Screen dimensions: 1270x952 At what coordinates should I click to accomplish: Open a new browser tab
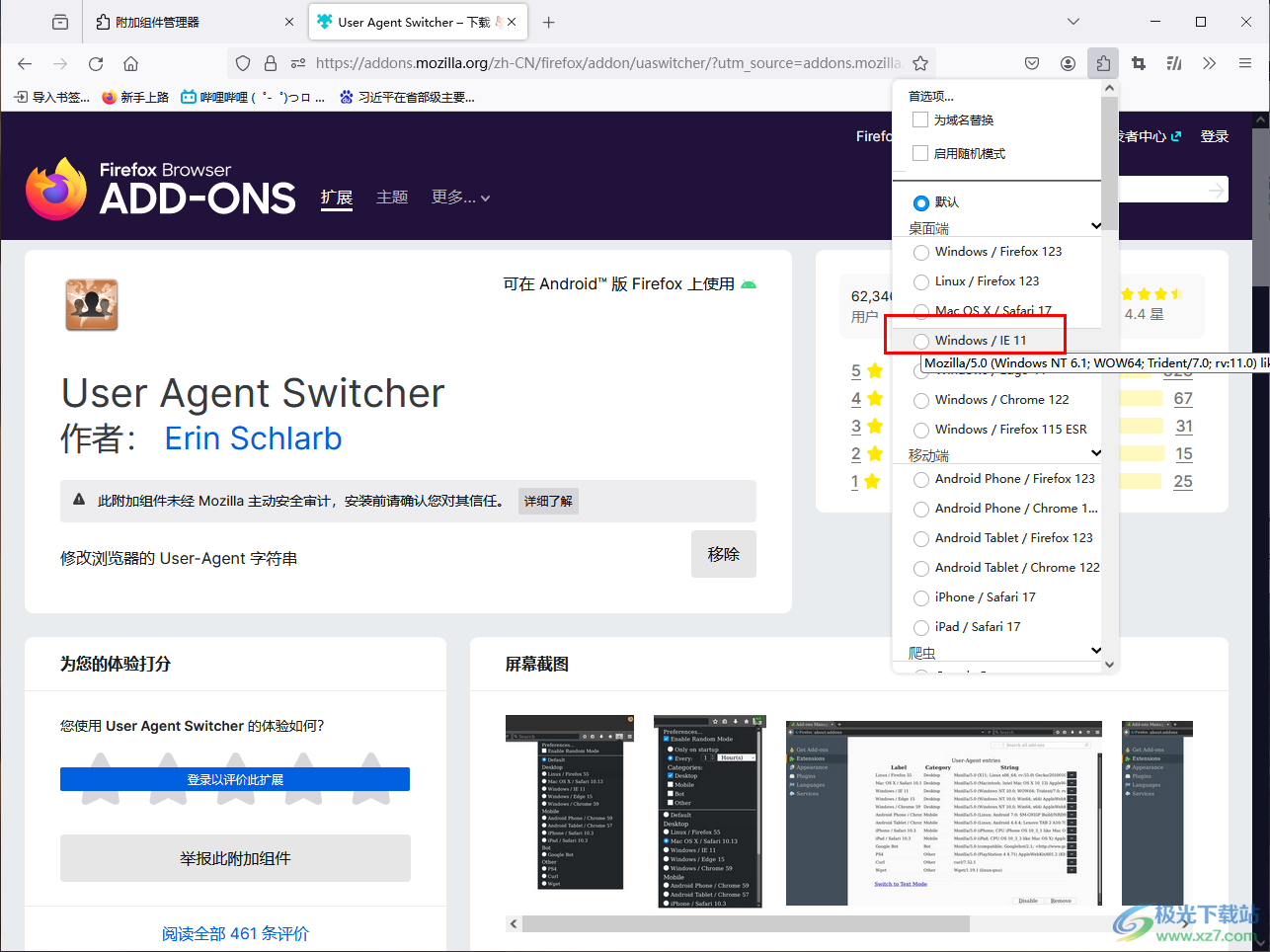549,22
